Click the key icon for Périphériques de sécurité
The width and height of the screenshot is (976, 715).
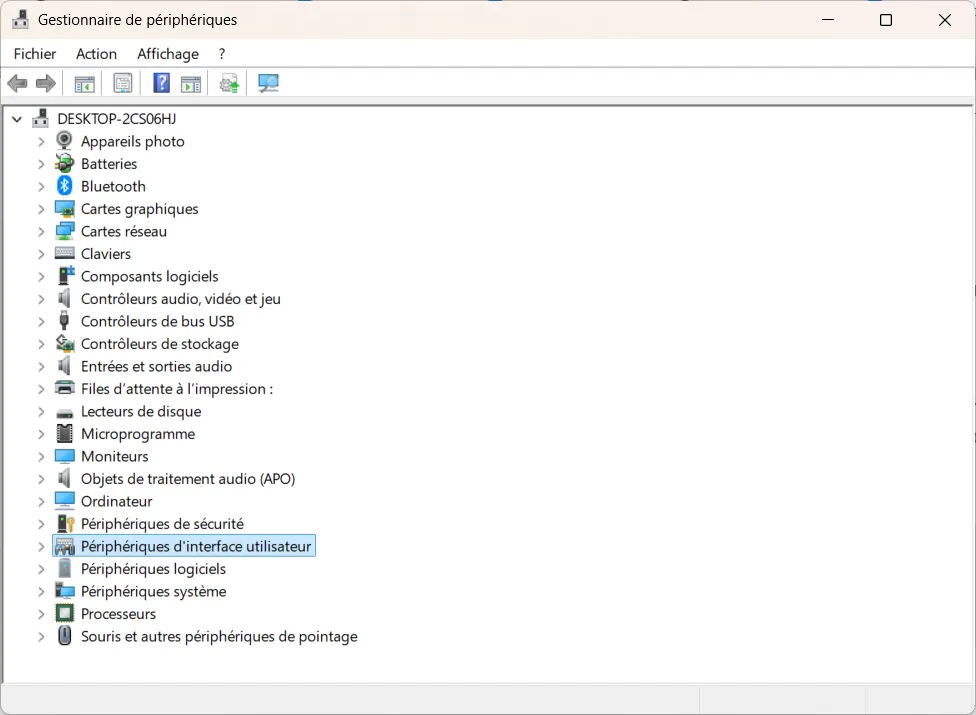click(65, 523)
